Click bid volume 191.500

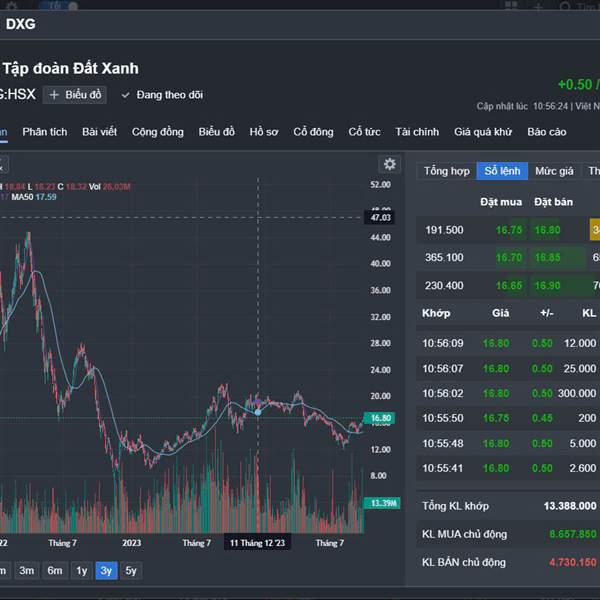click(x=444, y=230)
